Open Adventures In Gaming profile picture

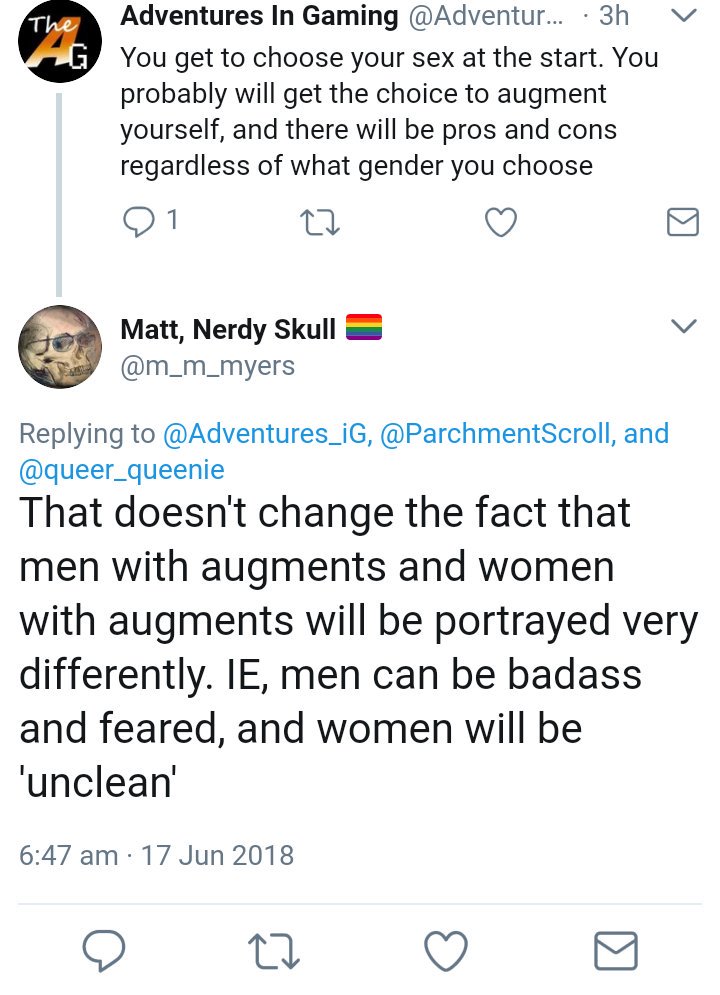[60, 41]
